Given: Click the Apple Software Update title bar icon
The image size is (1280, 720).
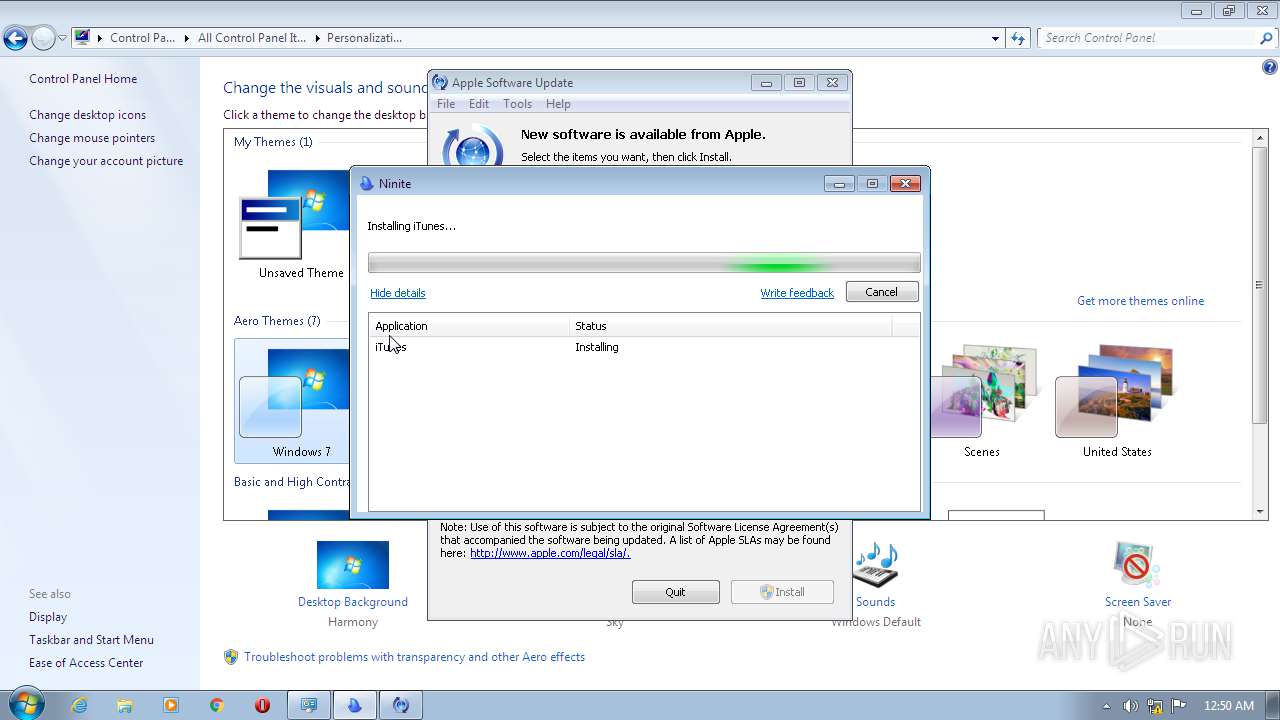Looking at the screenshot, I should 439,83.
